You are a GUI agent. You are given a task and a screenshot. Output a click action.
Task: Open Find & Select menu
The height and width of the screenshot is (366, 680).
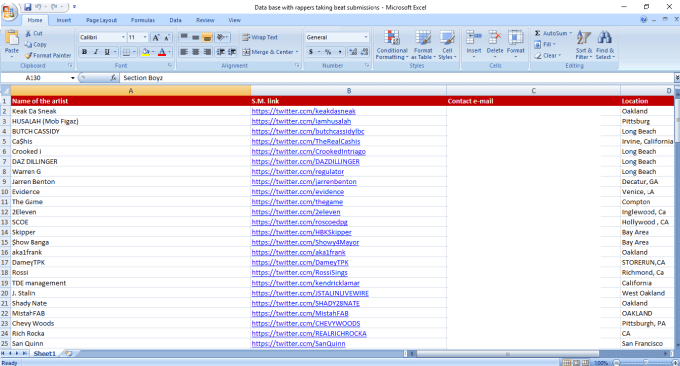605,45
